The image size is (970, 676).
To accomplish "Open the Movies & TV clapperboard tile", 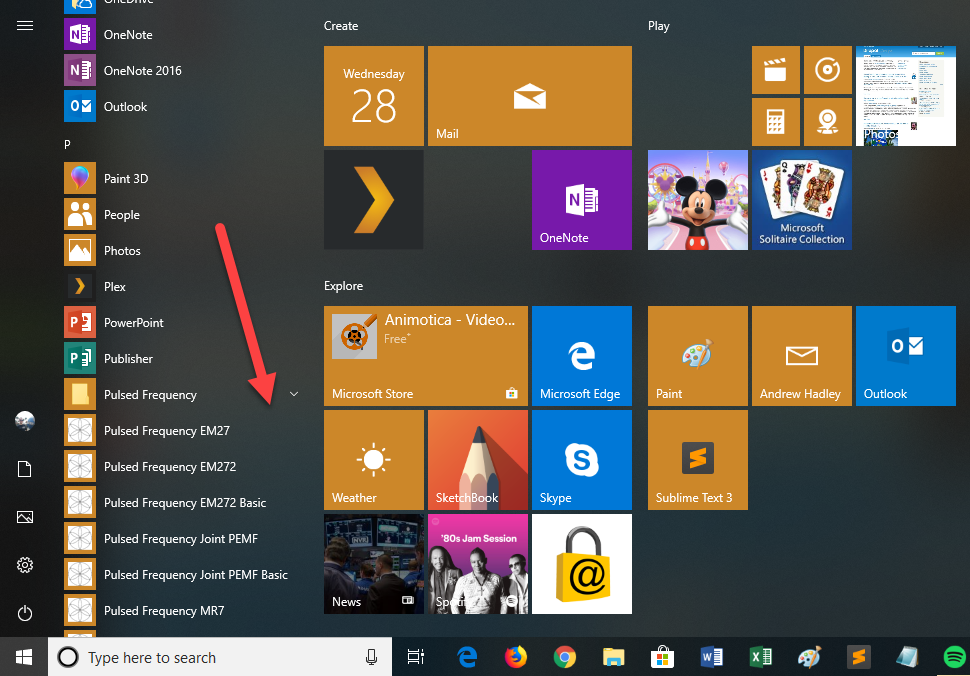I will point(776,70).
